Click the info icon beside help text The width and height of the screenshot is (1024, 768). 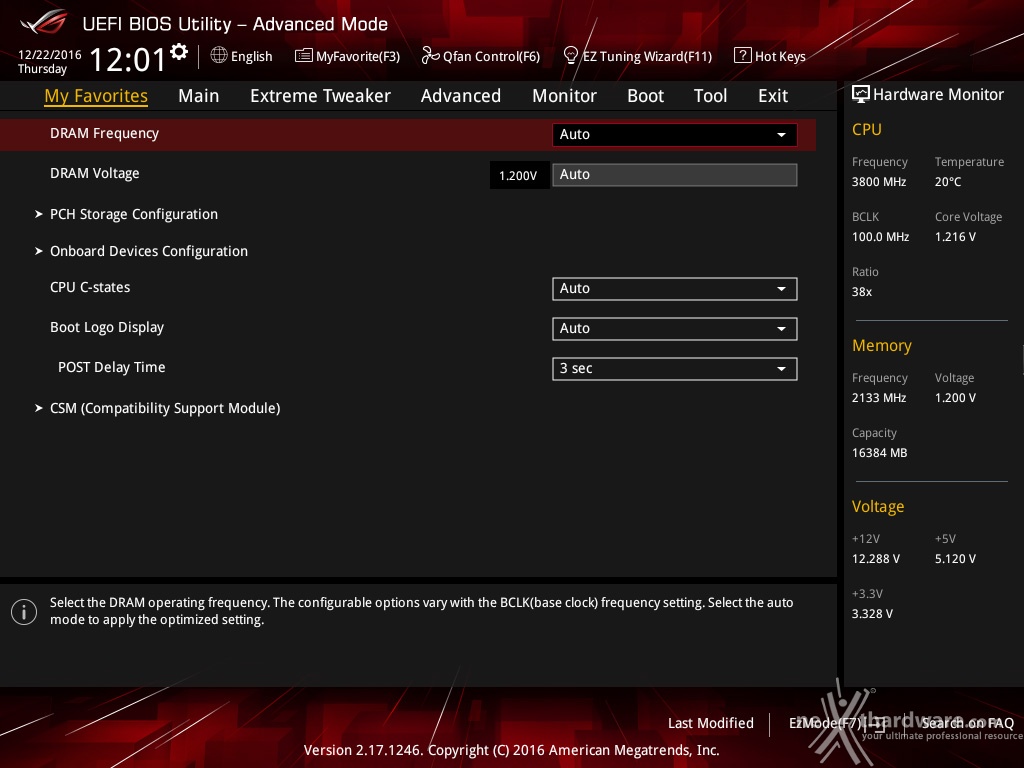[x=24, y=612]
